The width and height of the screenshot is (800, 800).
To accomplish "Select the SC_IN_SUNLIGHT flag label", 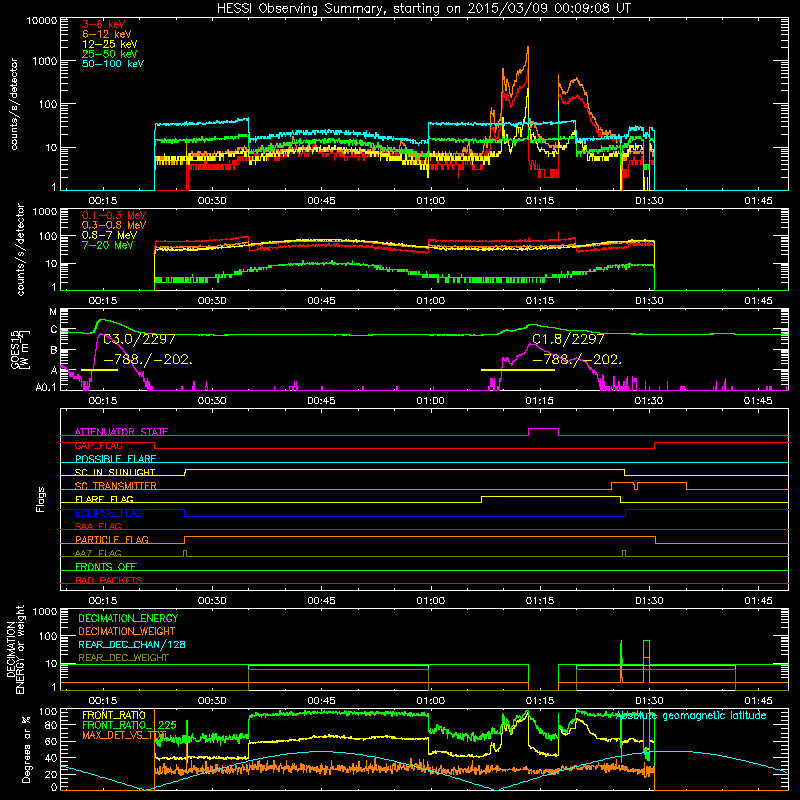I will pos(115,472).
